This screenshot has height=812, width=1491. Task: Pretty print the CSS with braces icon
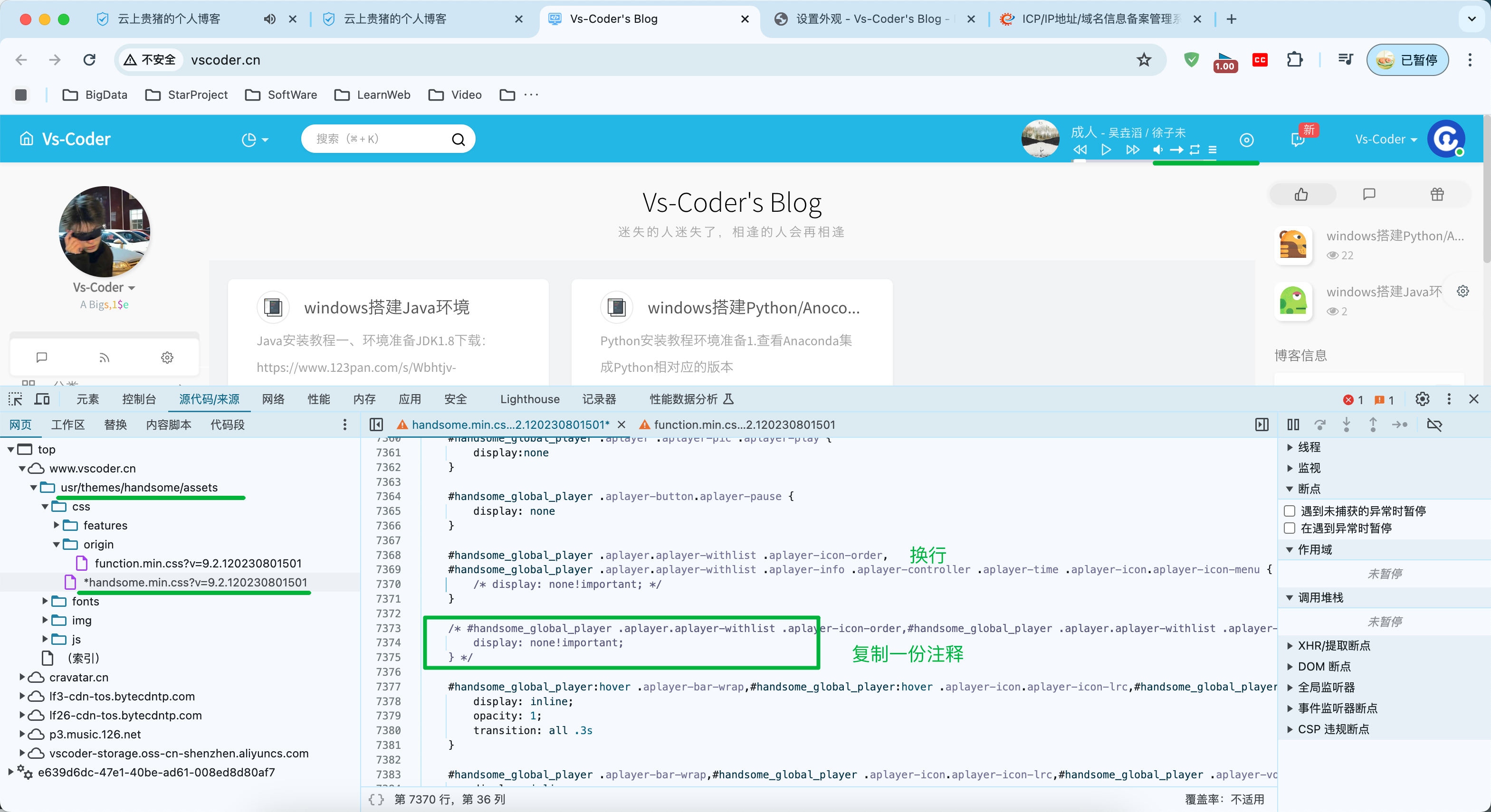click(x=376, y=799)
